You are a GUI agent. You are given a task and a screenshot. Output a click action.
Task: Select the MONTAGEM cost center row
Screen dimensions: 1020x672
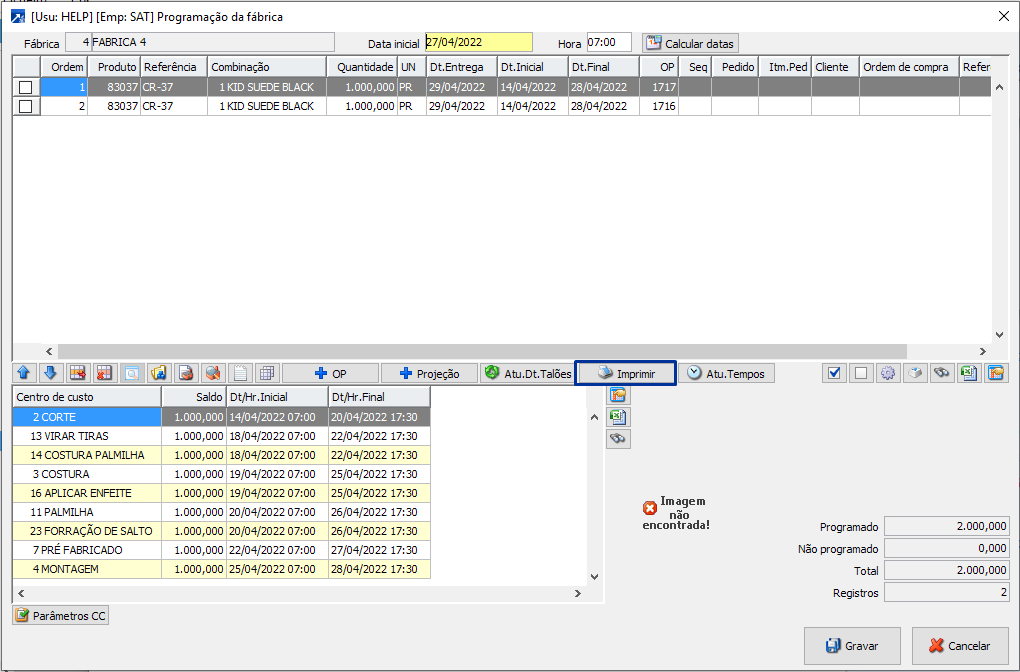[87, 569]
